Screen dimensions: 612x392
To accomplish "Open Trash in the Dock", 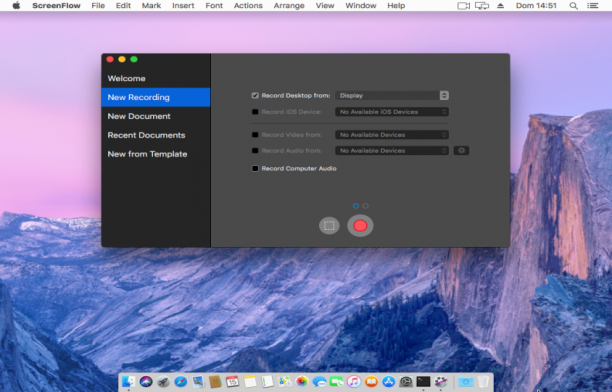I will pos(483,381).
